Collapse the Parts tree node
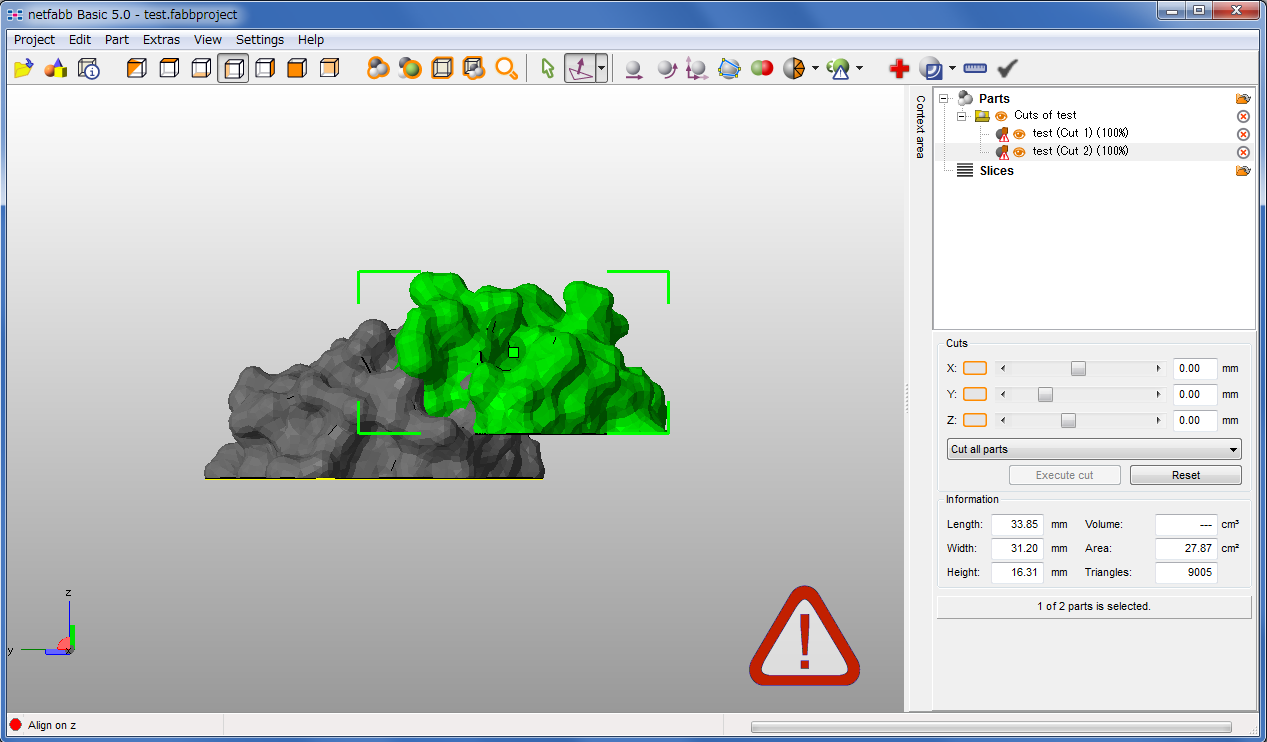Viewport: 1267px width, 742px height. point(943,98)
